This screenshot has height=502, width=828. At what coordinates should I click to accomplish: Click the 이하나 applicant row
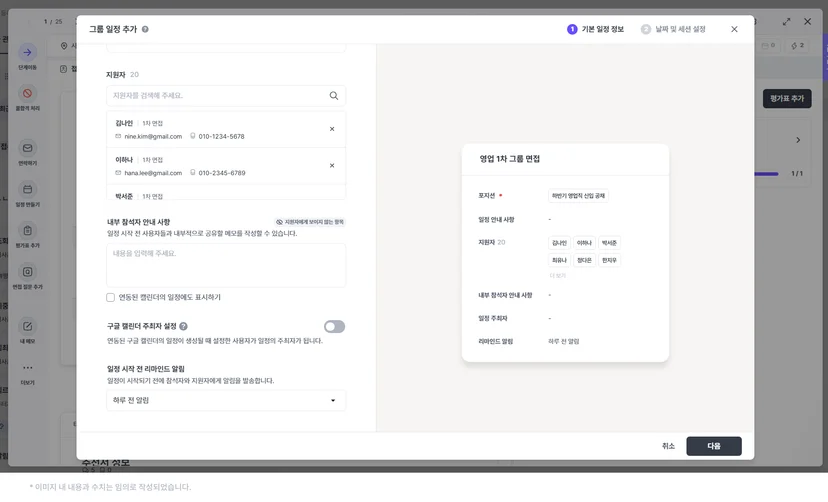tap(226, 166)
